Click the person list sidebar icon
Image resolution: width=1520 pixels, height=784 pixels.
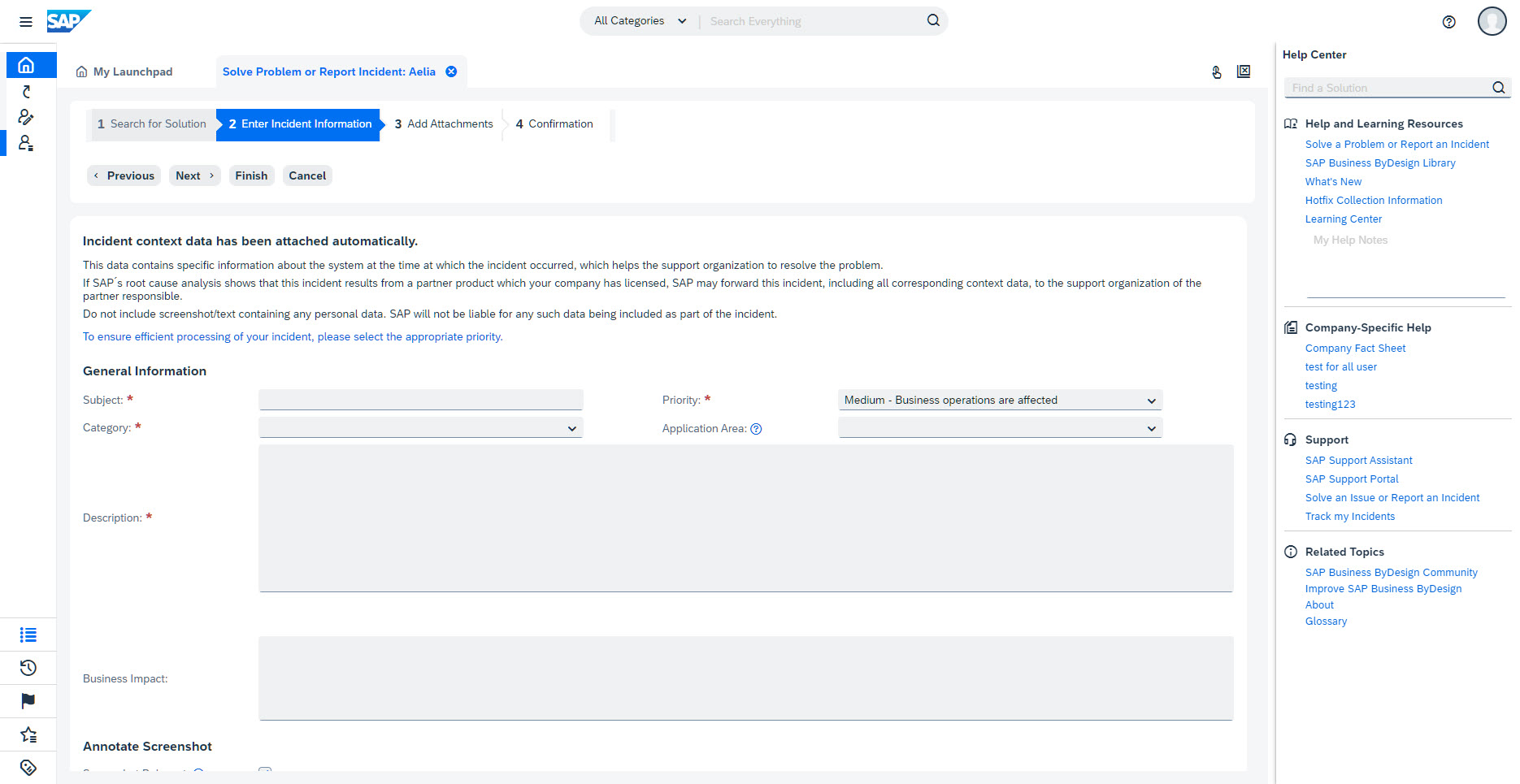click(26, 143)
